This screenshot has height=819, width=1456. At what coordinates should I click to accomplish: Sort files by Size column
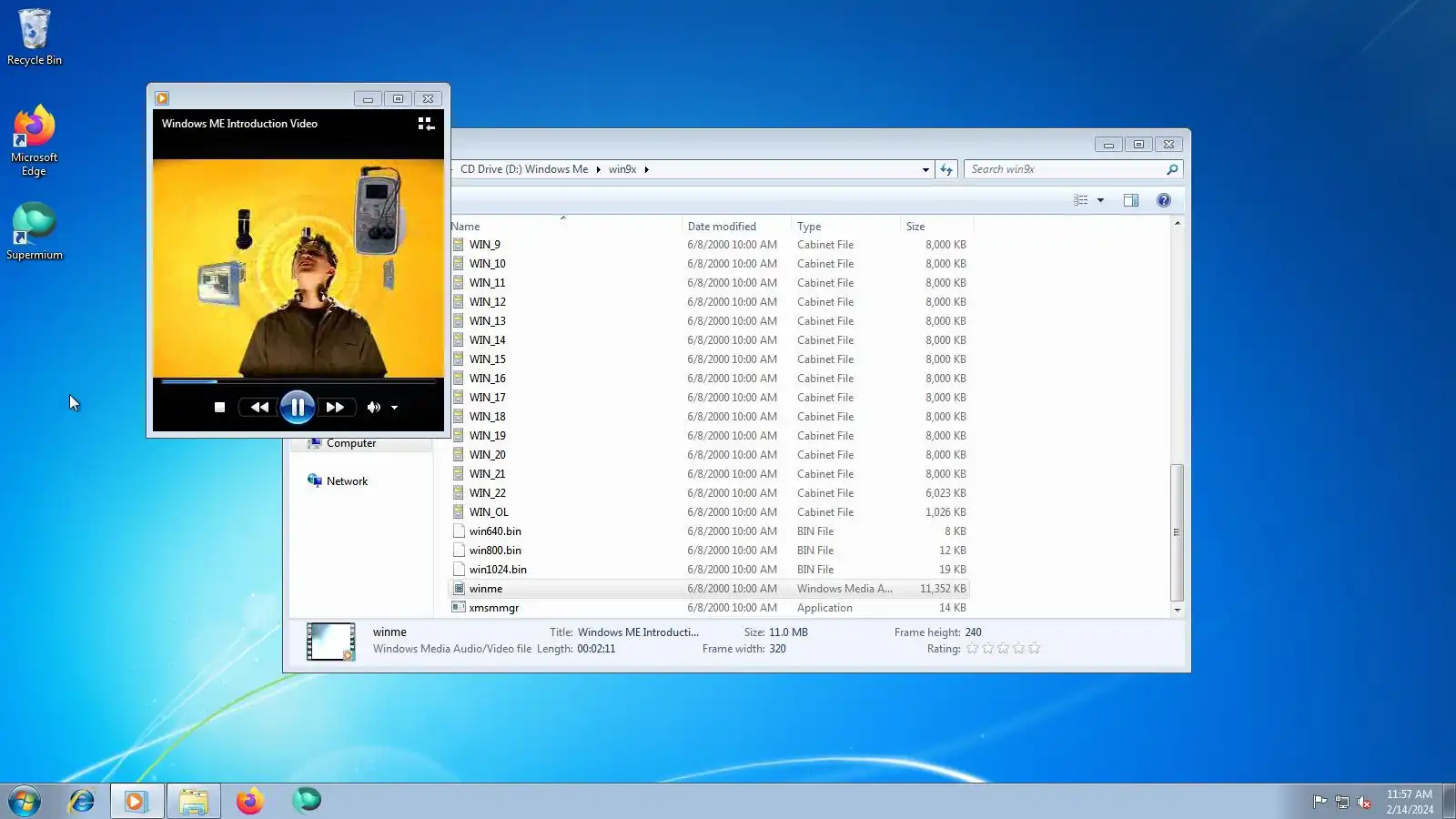tap(936, 227)
